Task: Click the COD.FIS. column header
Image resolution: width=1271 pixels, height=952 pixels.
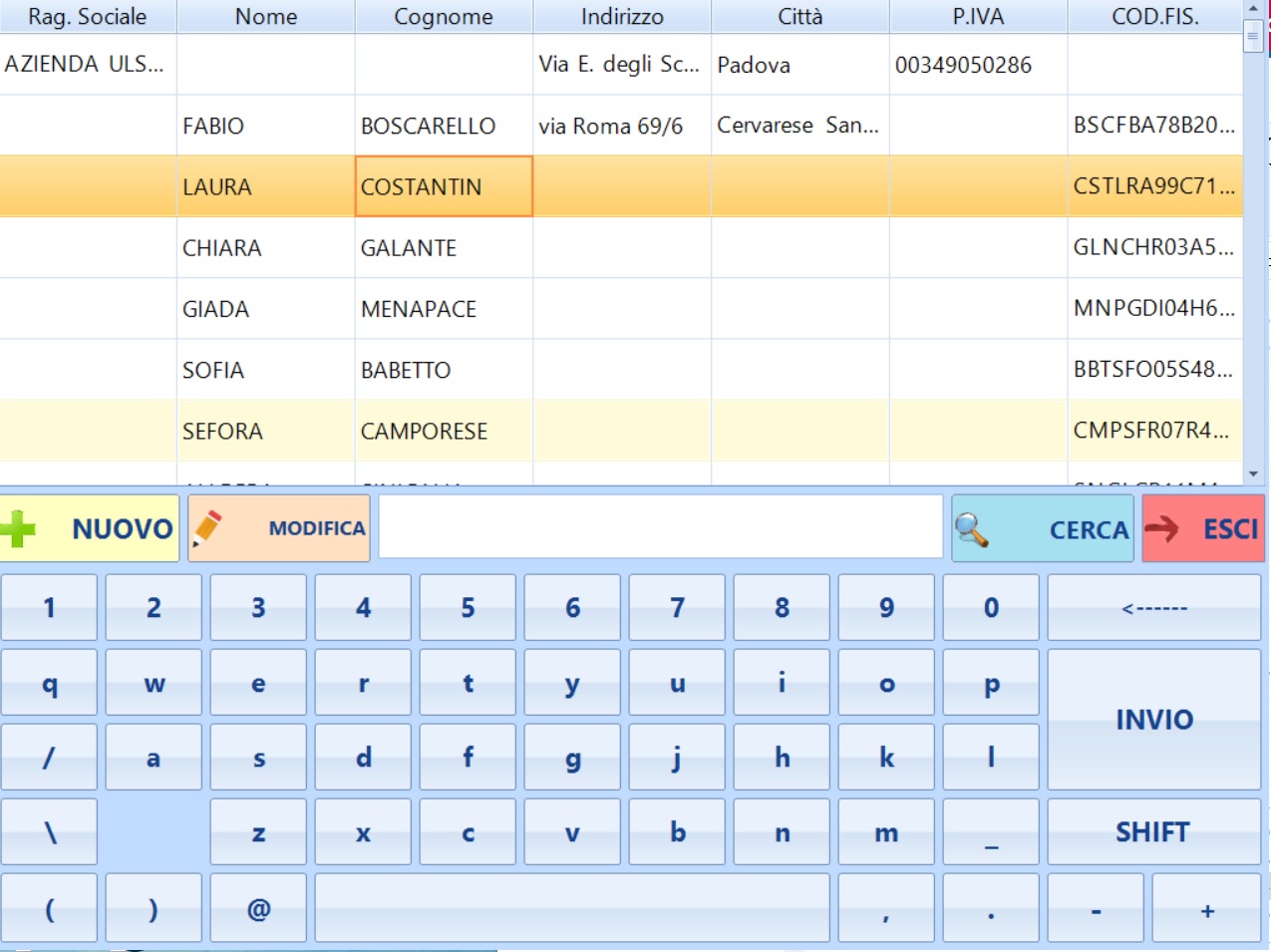Action: 1154,17
